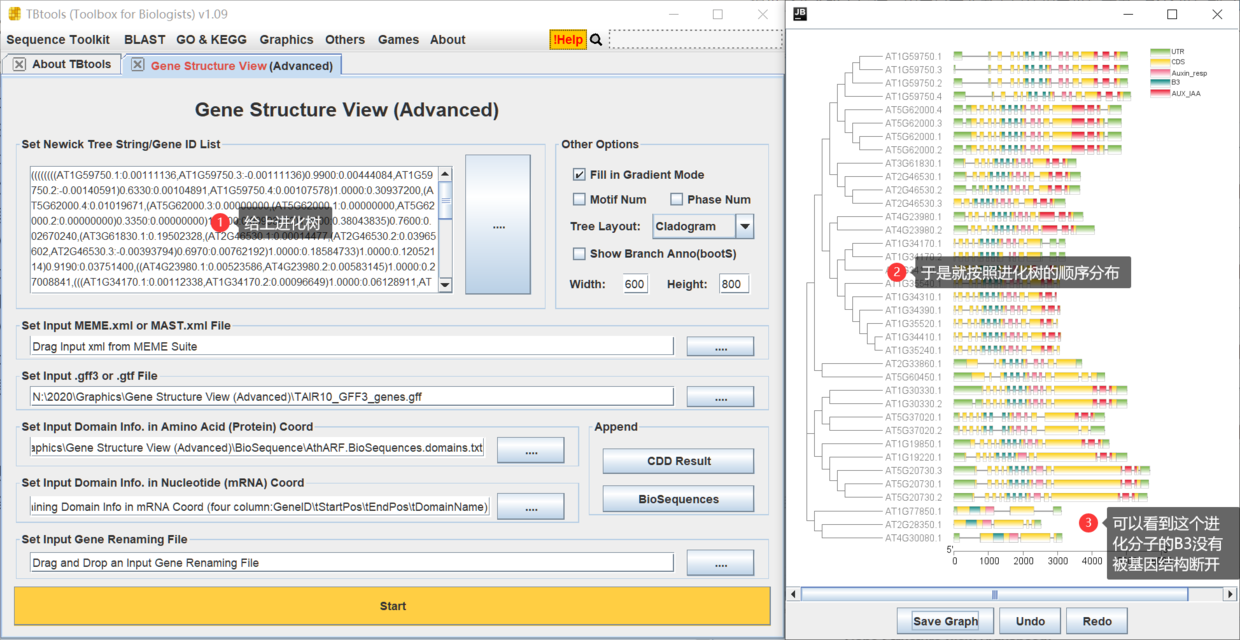Click the BioSequences append button
1240x640 pixels.
pos(678,499)
